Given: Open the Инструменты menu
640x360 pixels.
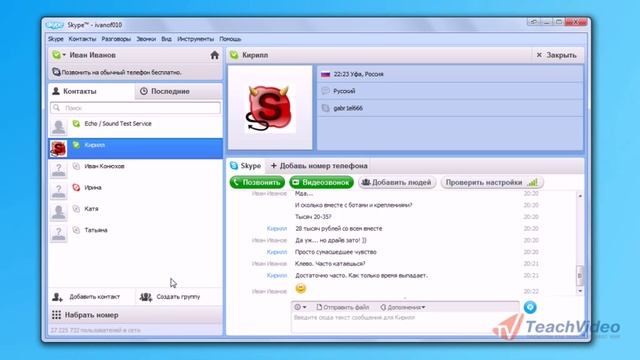Looking at the screenshot, I should [x=196, y=39].
